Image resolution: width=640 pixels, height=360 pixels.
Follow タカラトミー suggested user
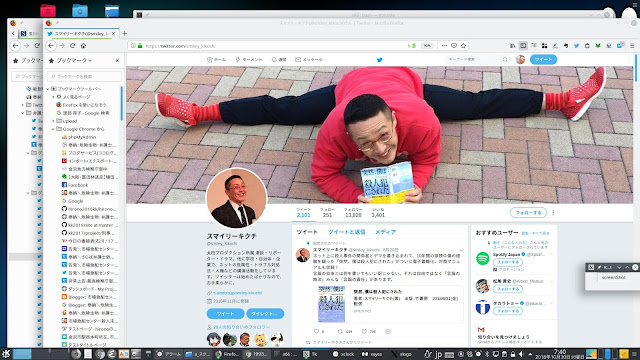pyautogui.click(x=508, y=311)
